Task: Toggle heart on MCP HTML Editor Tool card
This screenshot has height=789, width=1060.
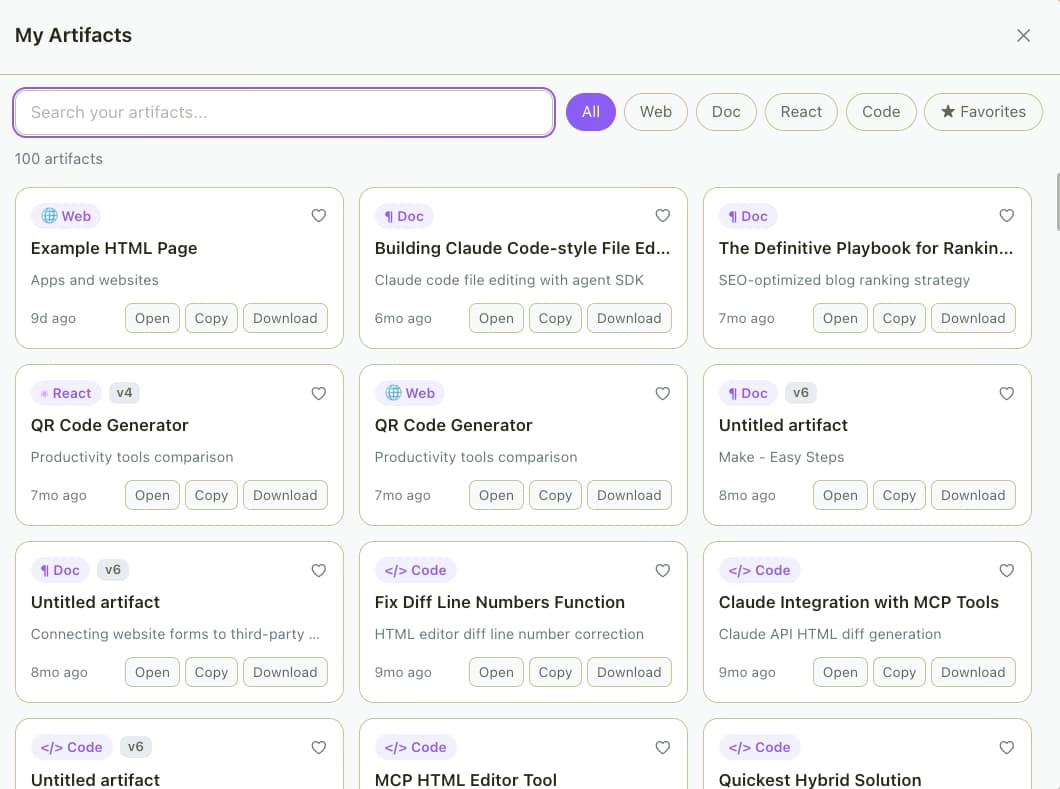Action: pyautogui.click(x=662, y=748)
